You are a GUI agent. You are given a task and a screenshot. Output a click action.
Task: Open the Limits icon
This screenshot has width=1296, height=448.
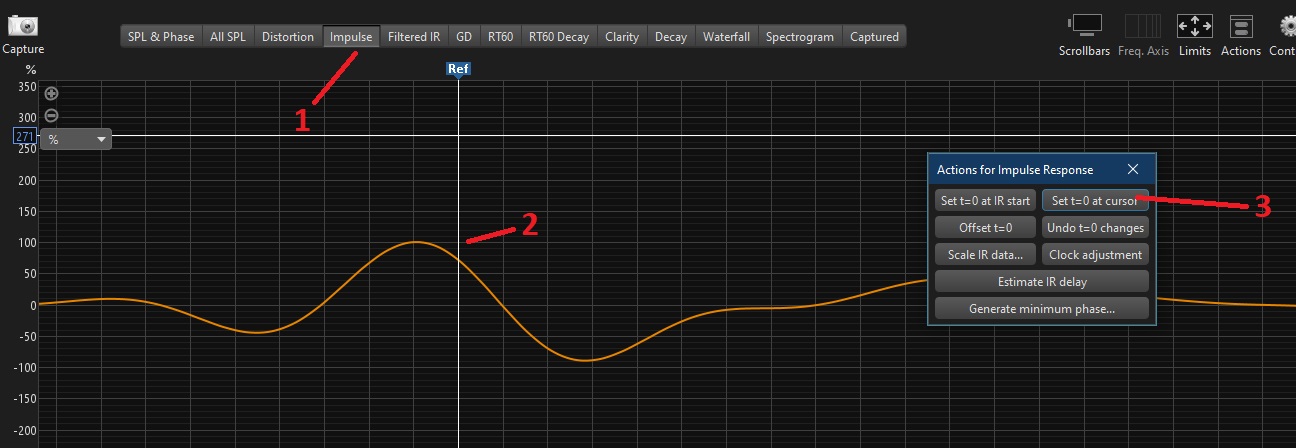point(1194,26)
